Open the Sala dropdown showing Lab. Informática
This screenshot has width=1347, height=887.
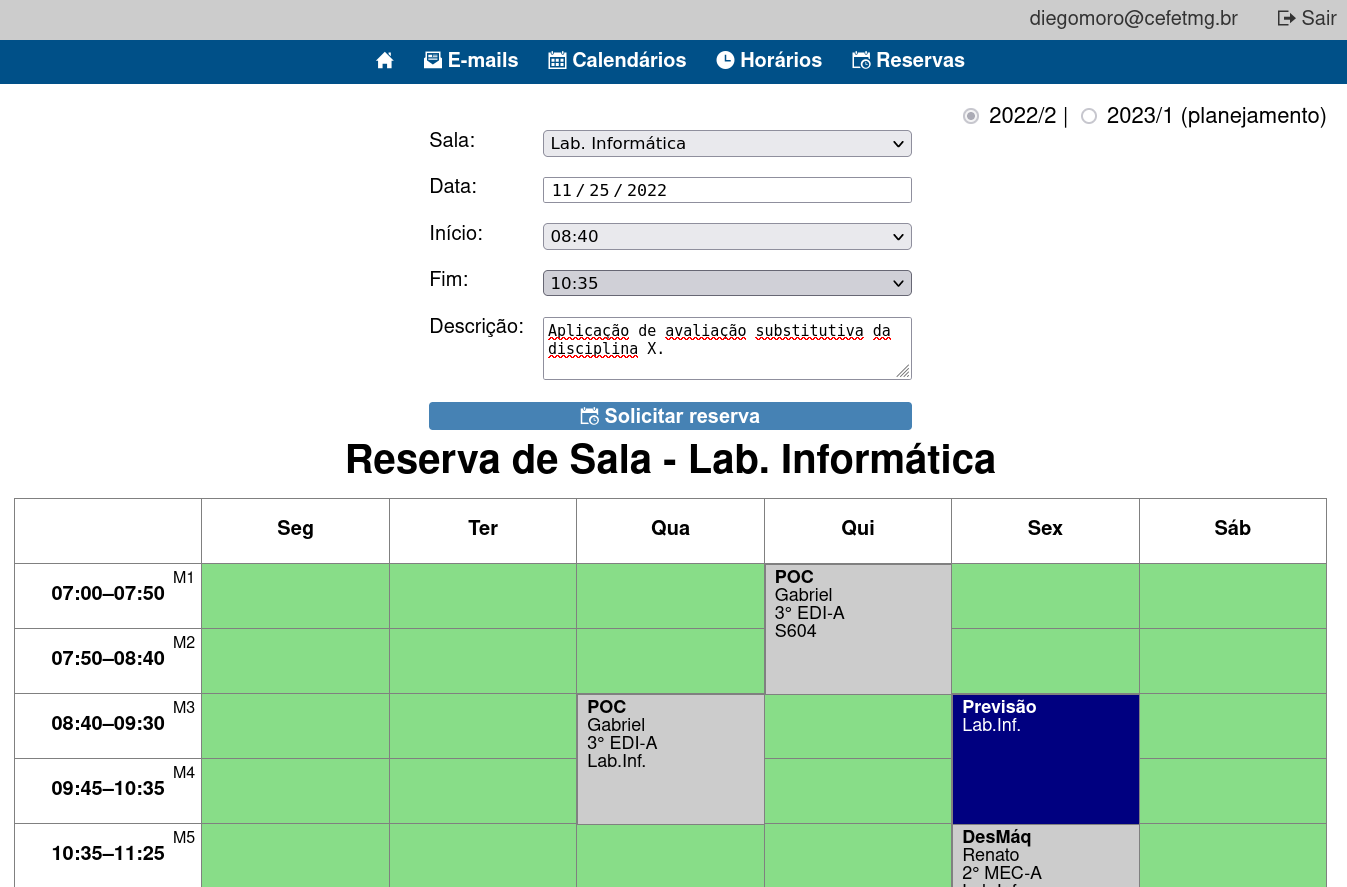[x=727, y=143]
